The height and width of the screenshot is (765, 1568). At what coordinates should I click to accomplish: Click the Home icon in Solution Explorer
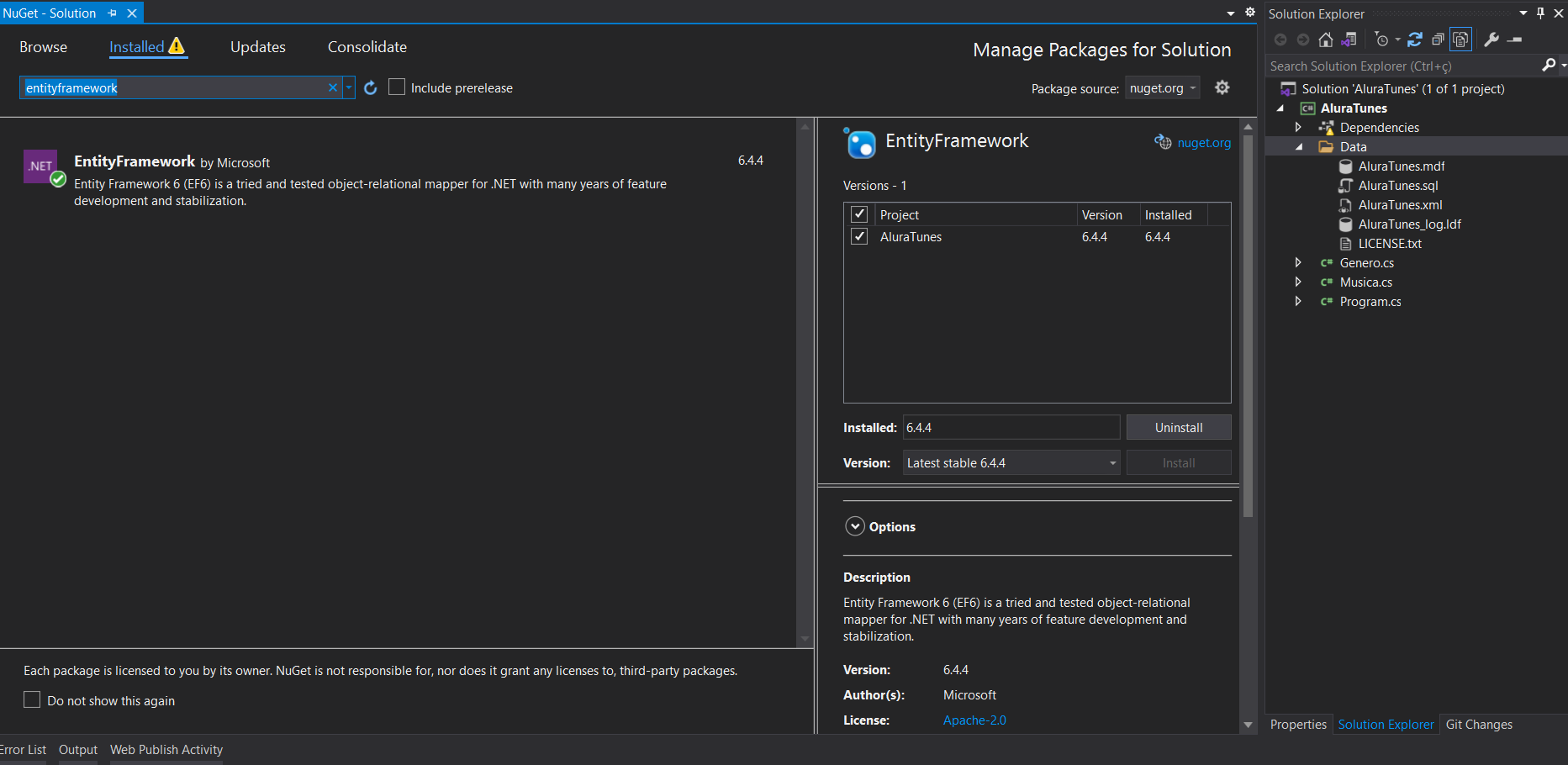click(1326, 40)
